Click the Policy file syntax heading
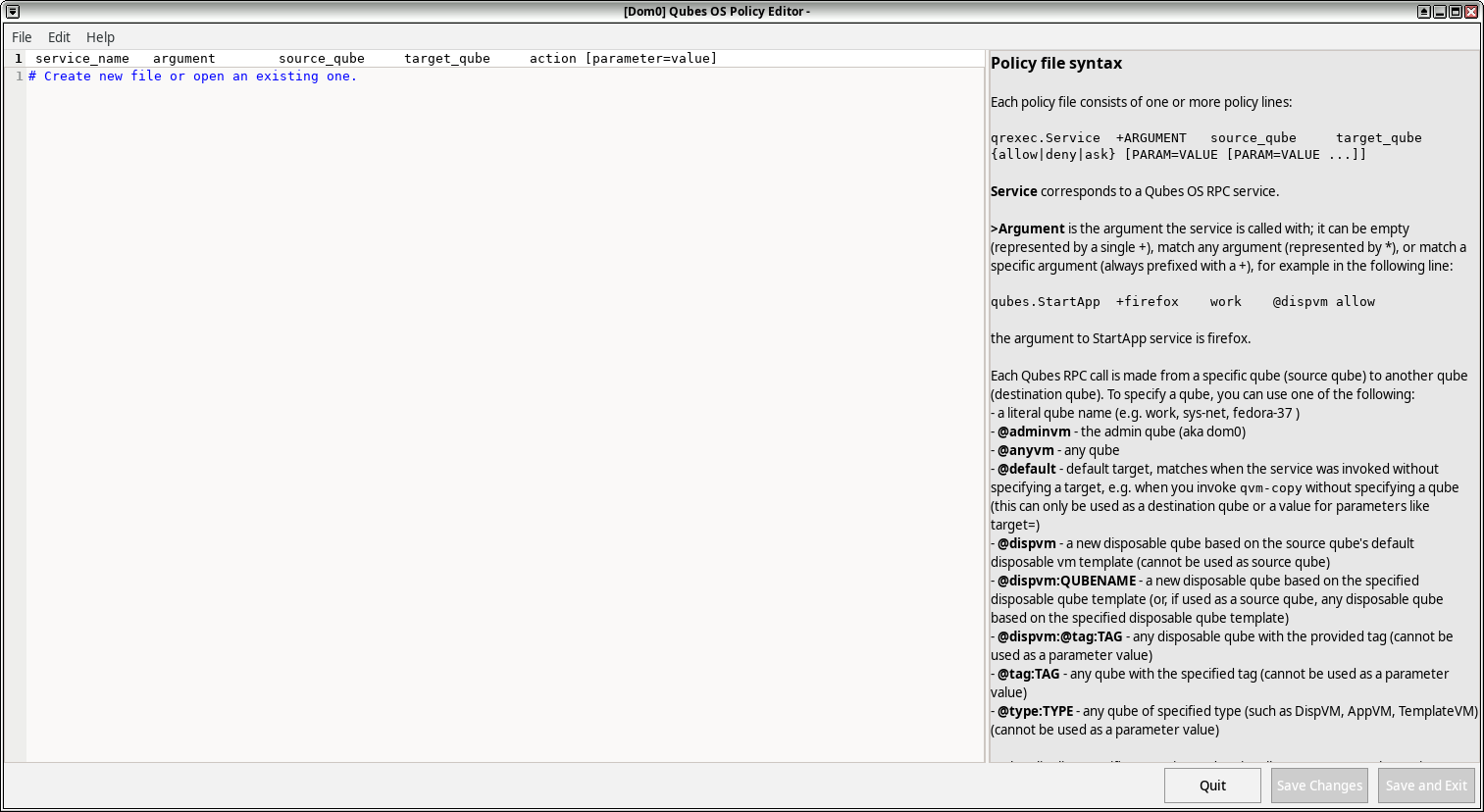 (1054, 63)
